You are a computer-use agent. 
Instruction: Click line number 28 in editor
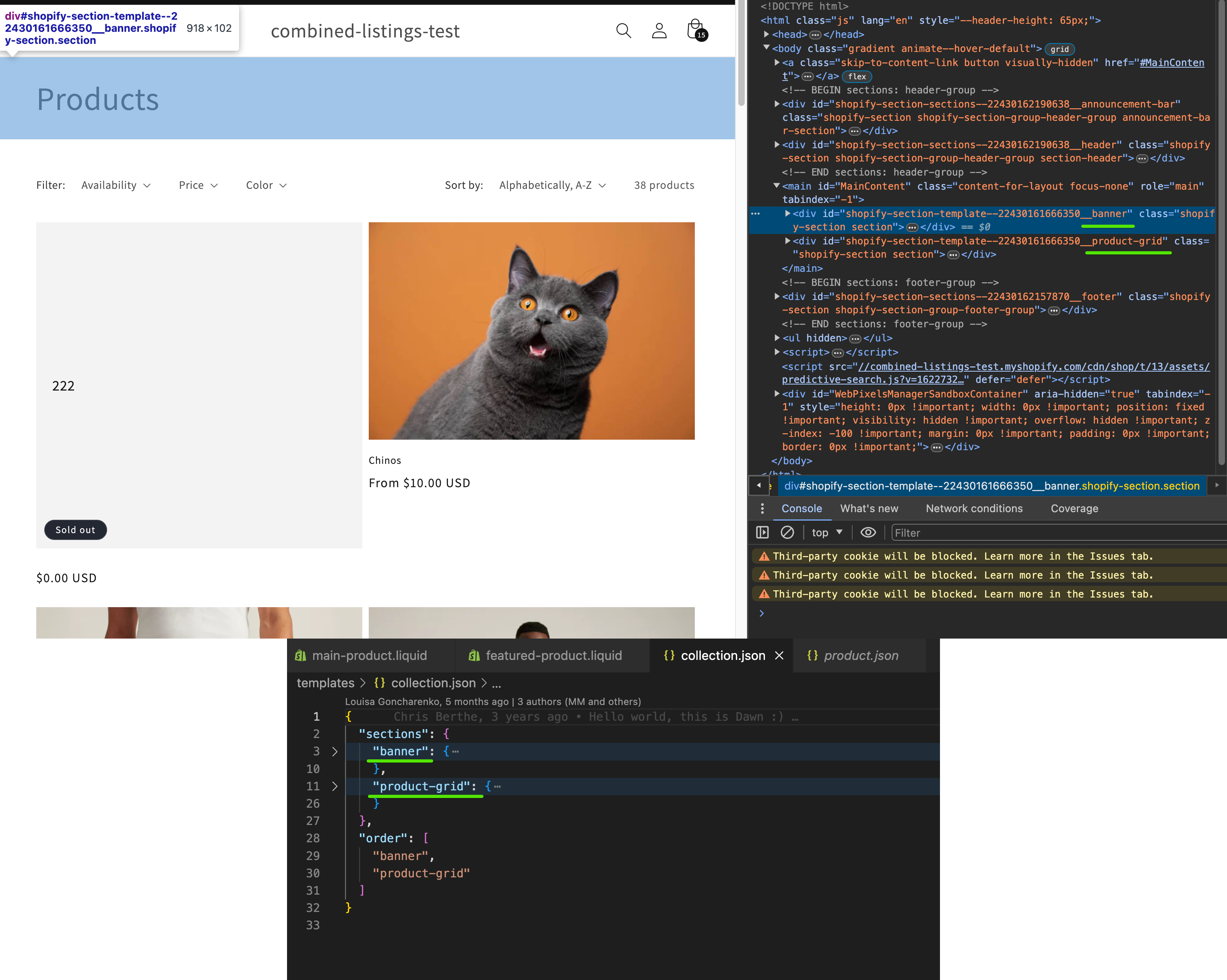(313, 838)
